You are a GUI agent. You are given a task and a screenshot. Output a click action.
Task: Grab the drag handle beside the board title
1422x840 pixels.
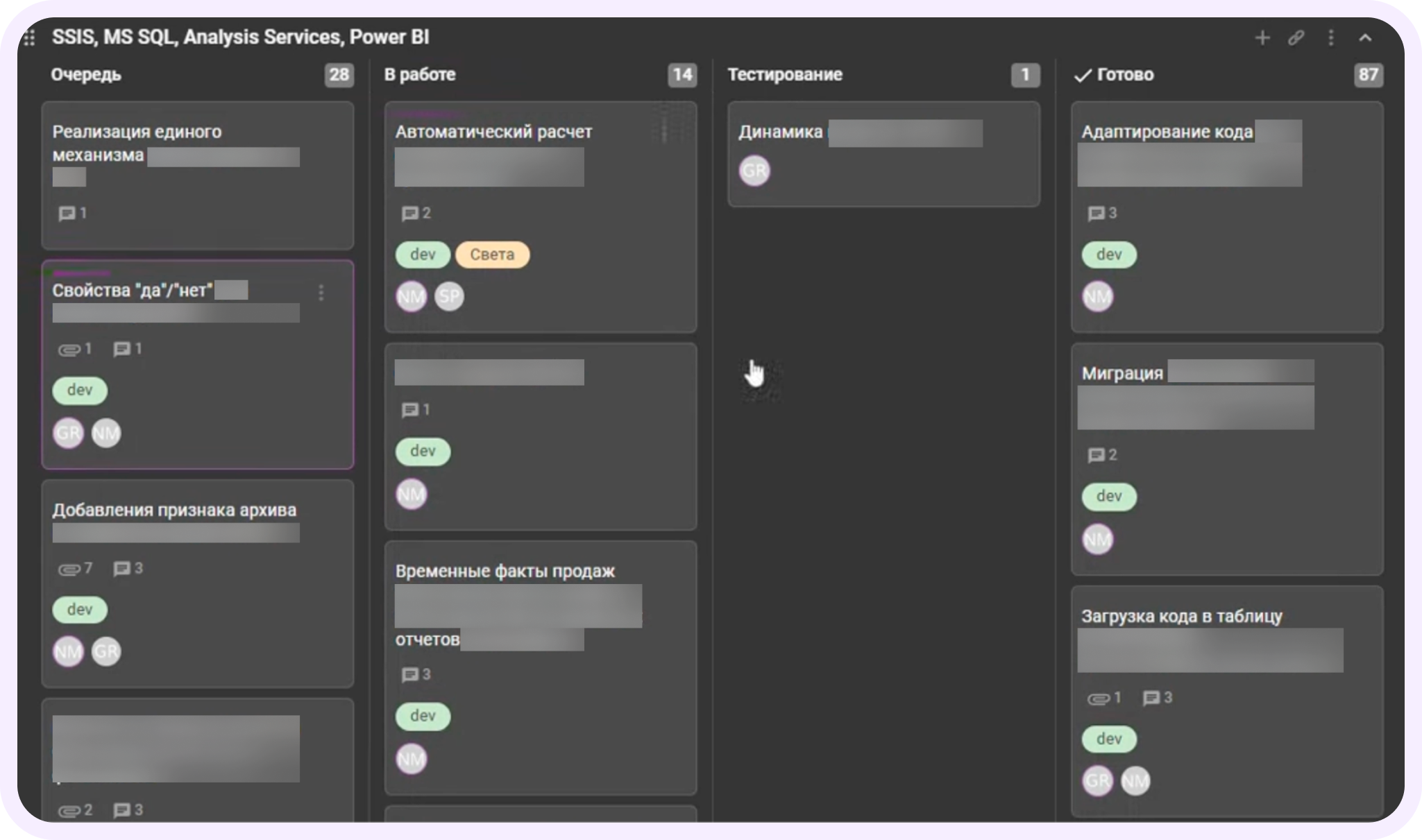click(x=29, y=38)
